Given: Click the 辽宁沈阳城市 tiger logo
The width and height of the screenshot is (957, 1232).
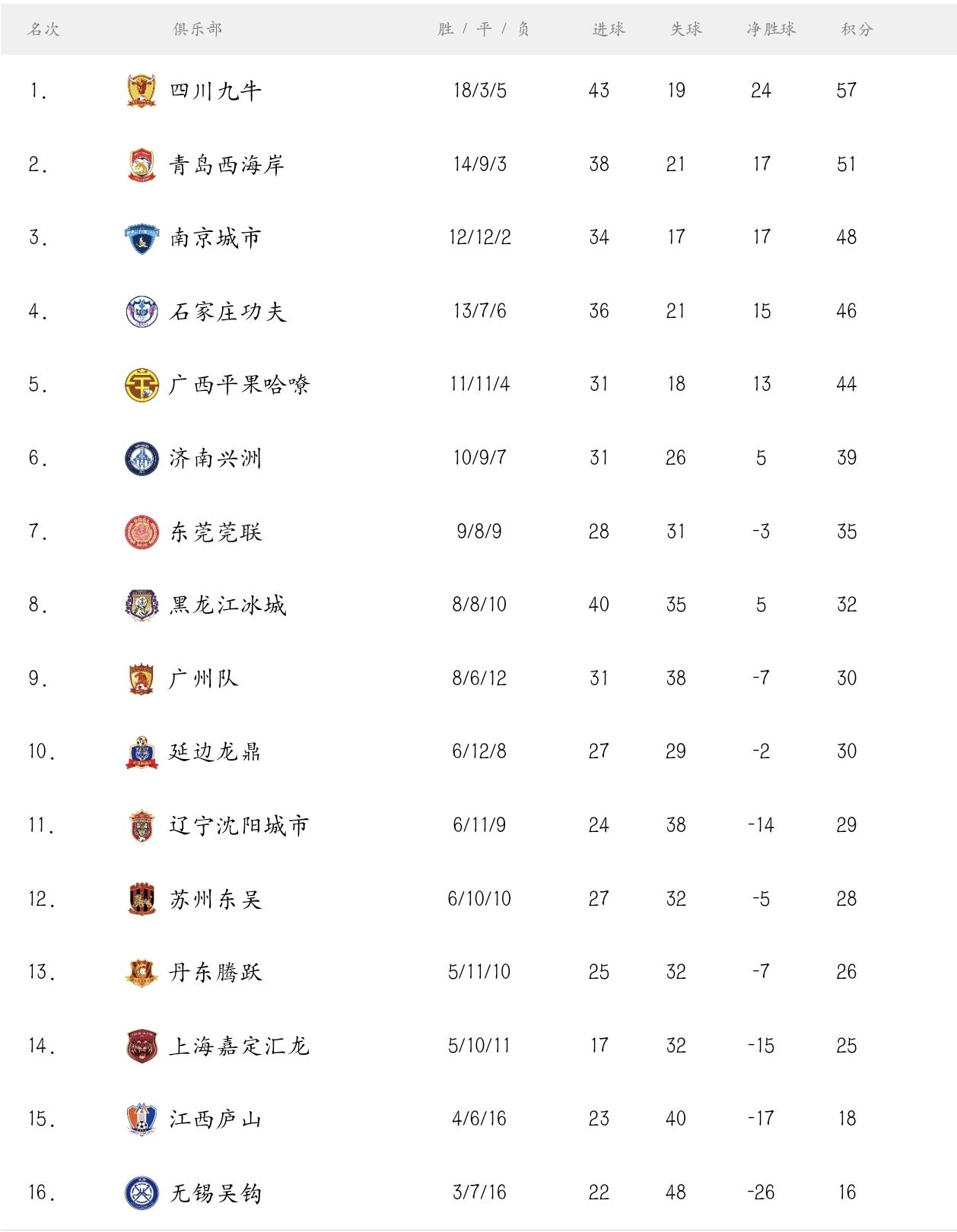Looking at the screenshot, I should tap(141, 826).
